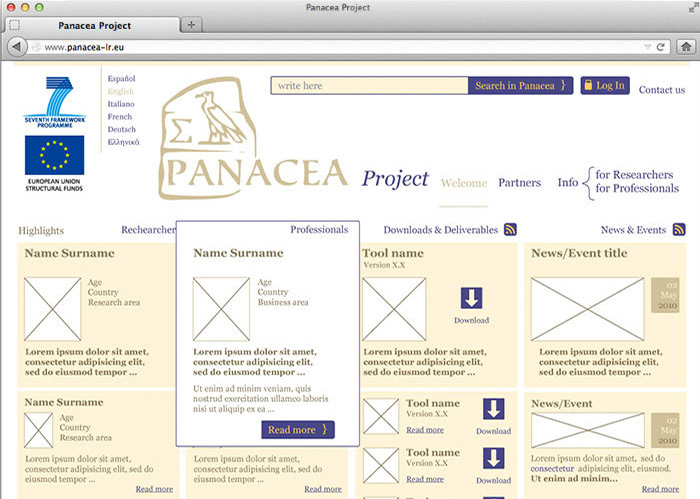Open the Rechearchers column heading

[148, 230]
